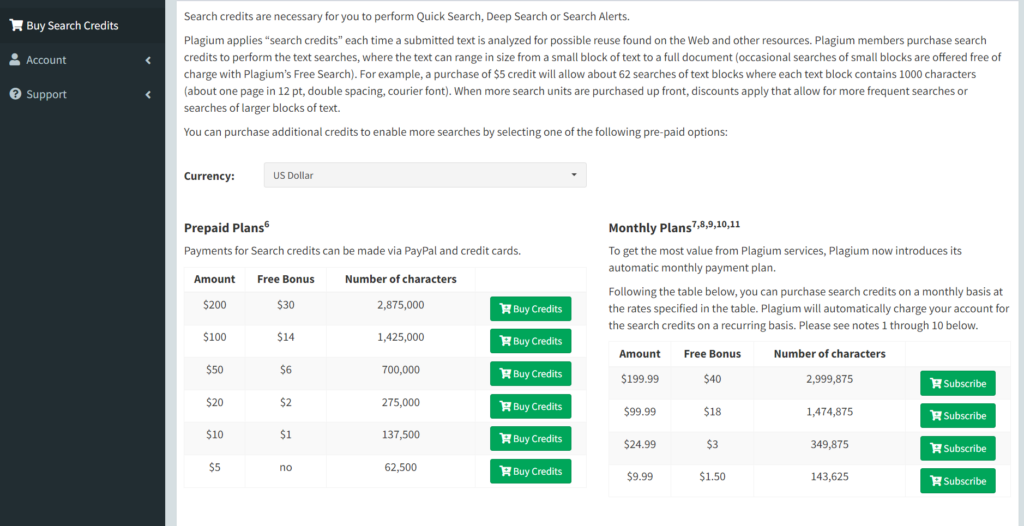Buy Credits for the $50 prepaid plan
The width and height of the screenshot is (1024, 526).
click(530, 374)
